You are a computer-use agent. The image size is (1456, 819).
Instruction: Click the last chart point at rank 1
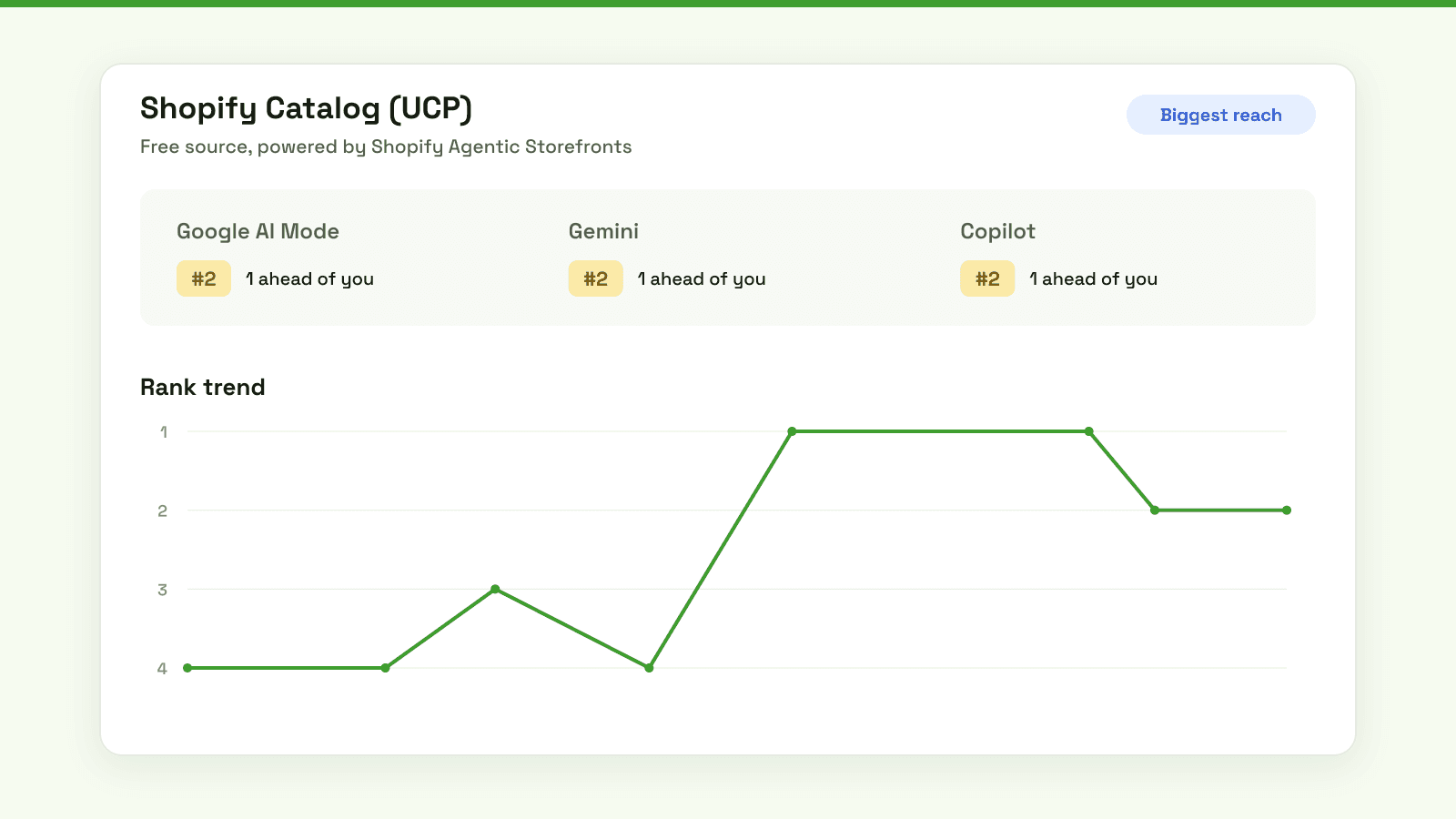tap(1088, 431)
